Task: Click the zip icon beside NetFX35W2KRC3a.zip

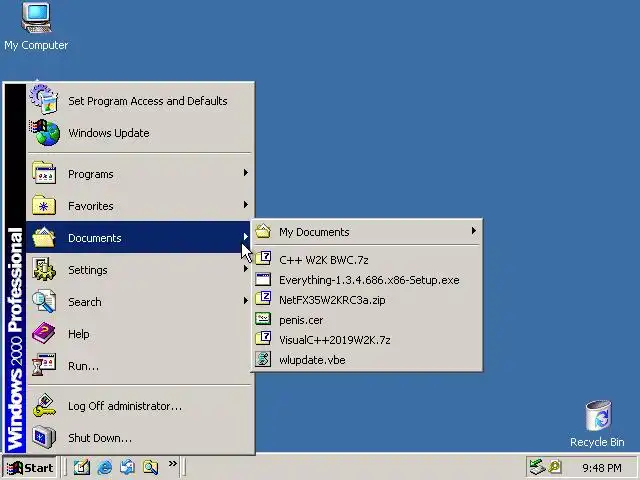Action: [263, 299]
